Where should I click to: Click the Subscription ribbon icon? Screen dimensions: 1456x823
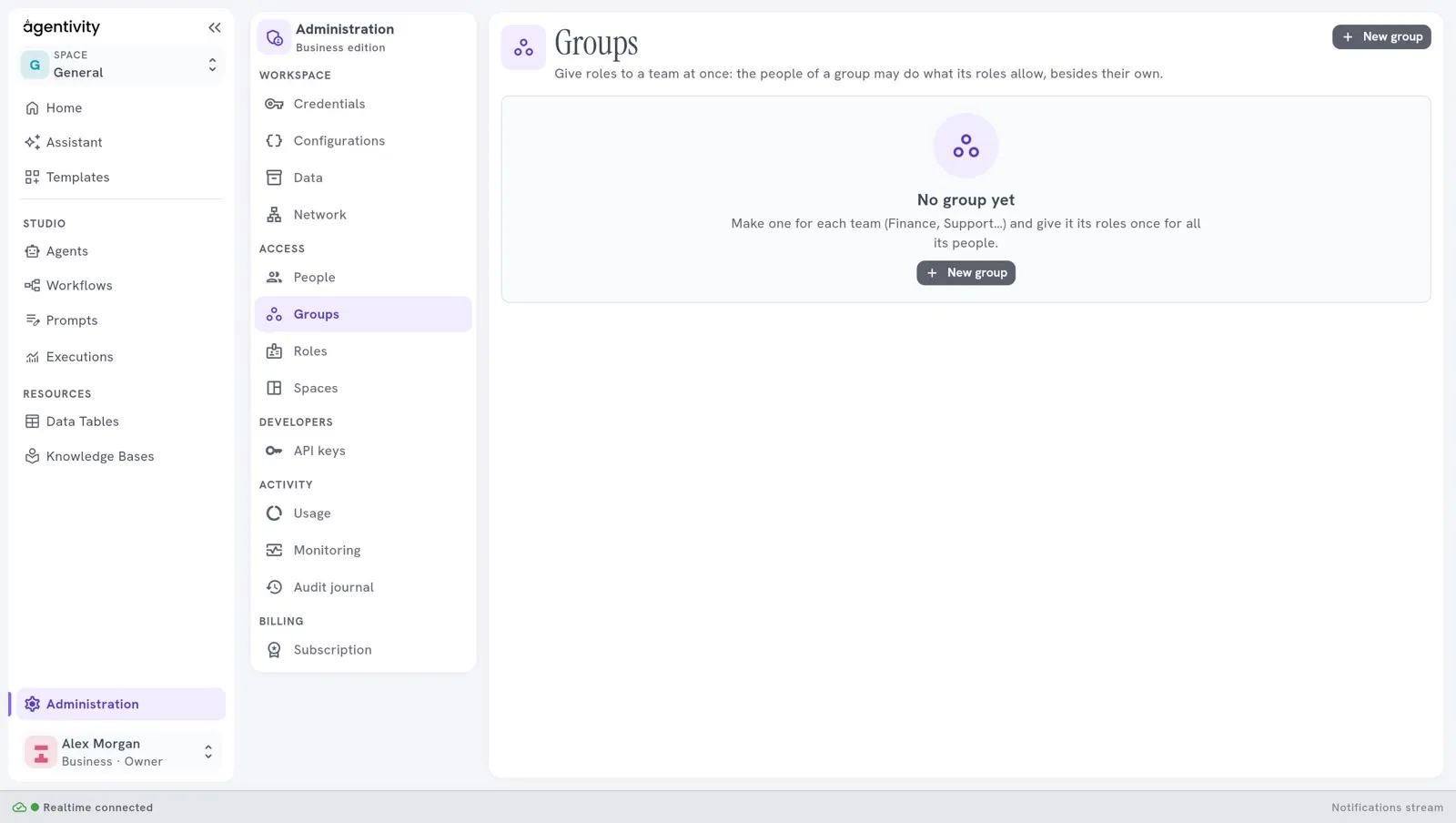click(274, 650)
